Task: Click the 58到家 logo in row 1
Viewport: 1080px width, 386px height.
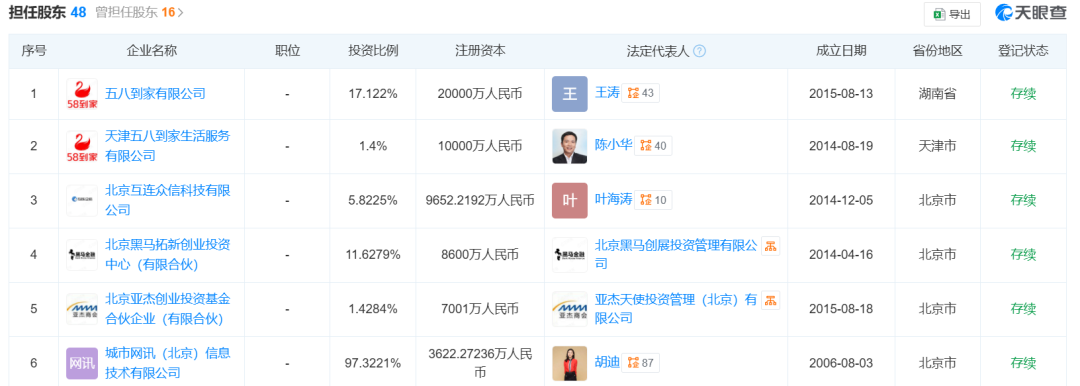Action: click(x=82, y=94)
